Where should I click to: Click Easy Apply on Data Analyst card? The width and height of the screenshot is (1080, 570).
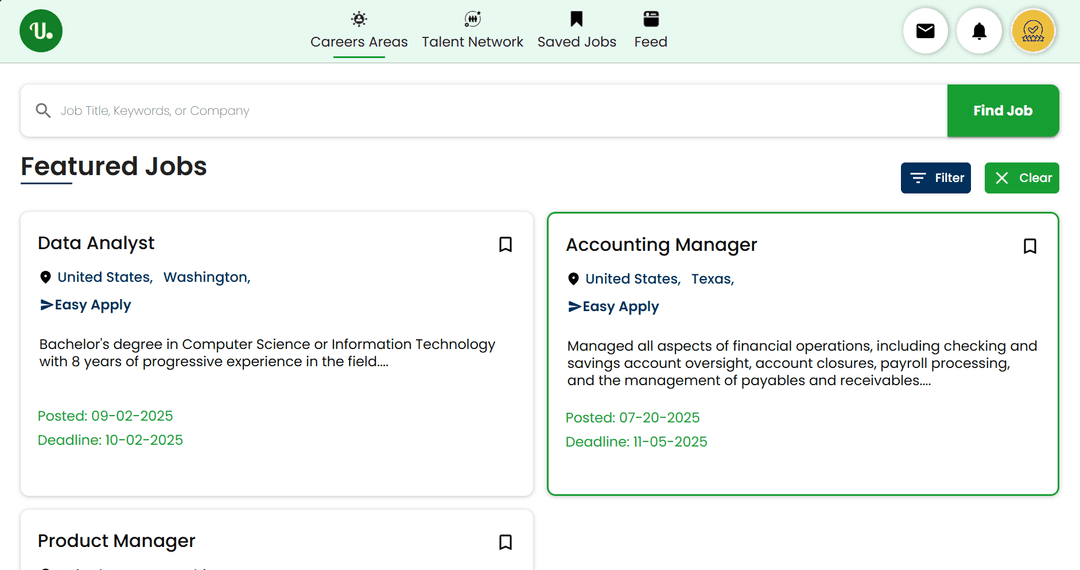point(86,305)
